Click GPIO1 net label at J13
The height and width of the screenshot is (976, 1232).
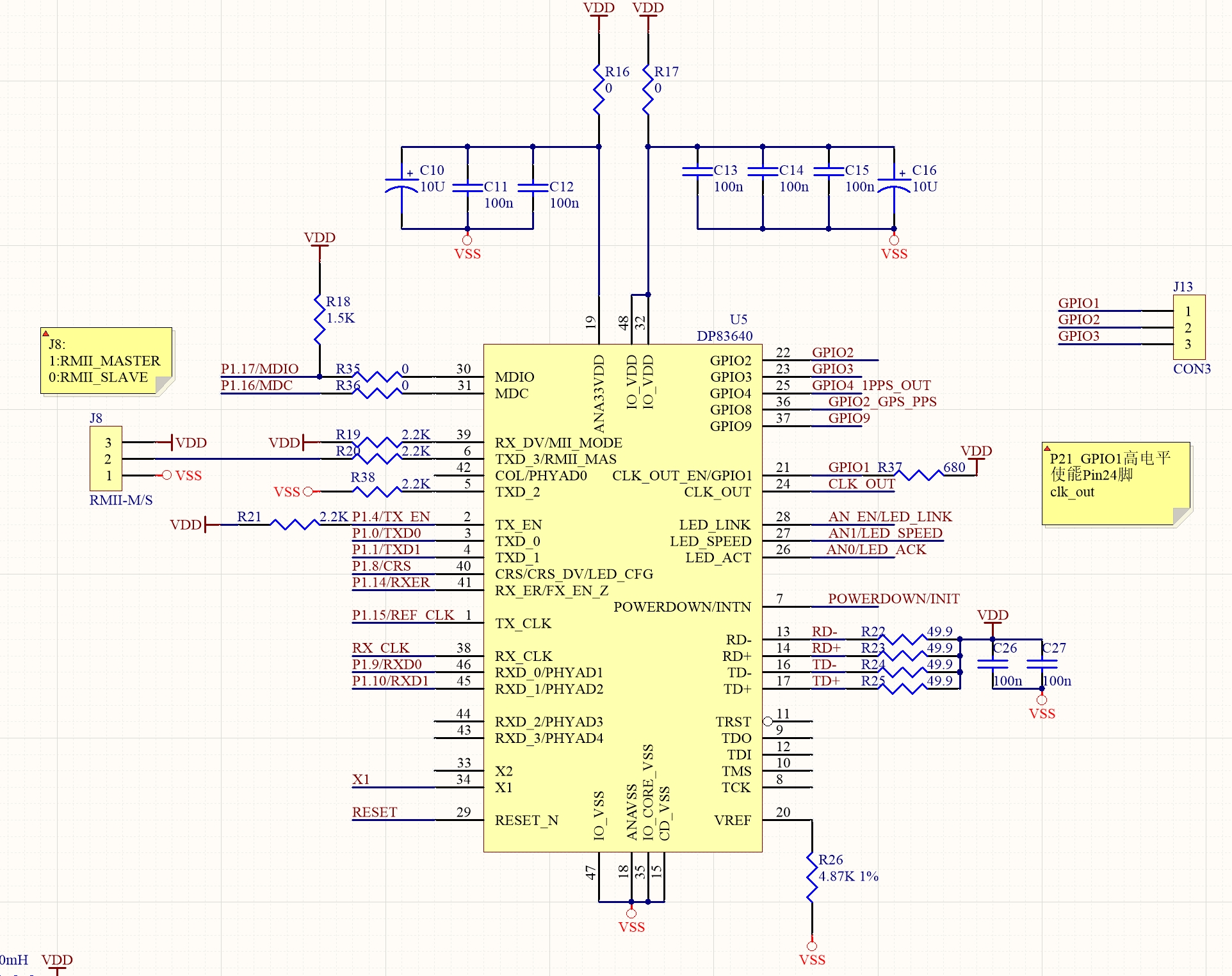coord(1078,304)
